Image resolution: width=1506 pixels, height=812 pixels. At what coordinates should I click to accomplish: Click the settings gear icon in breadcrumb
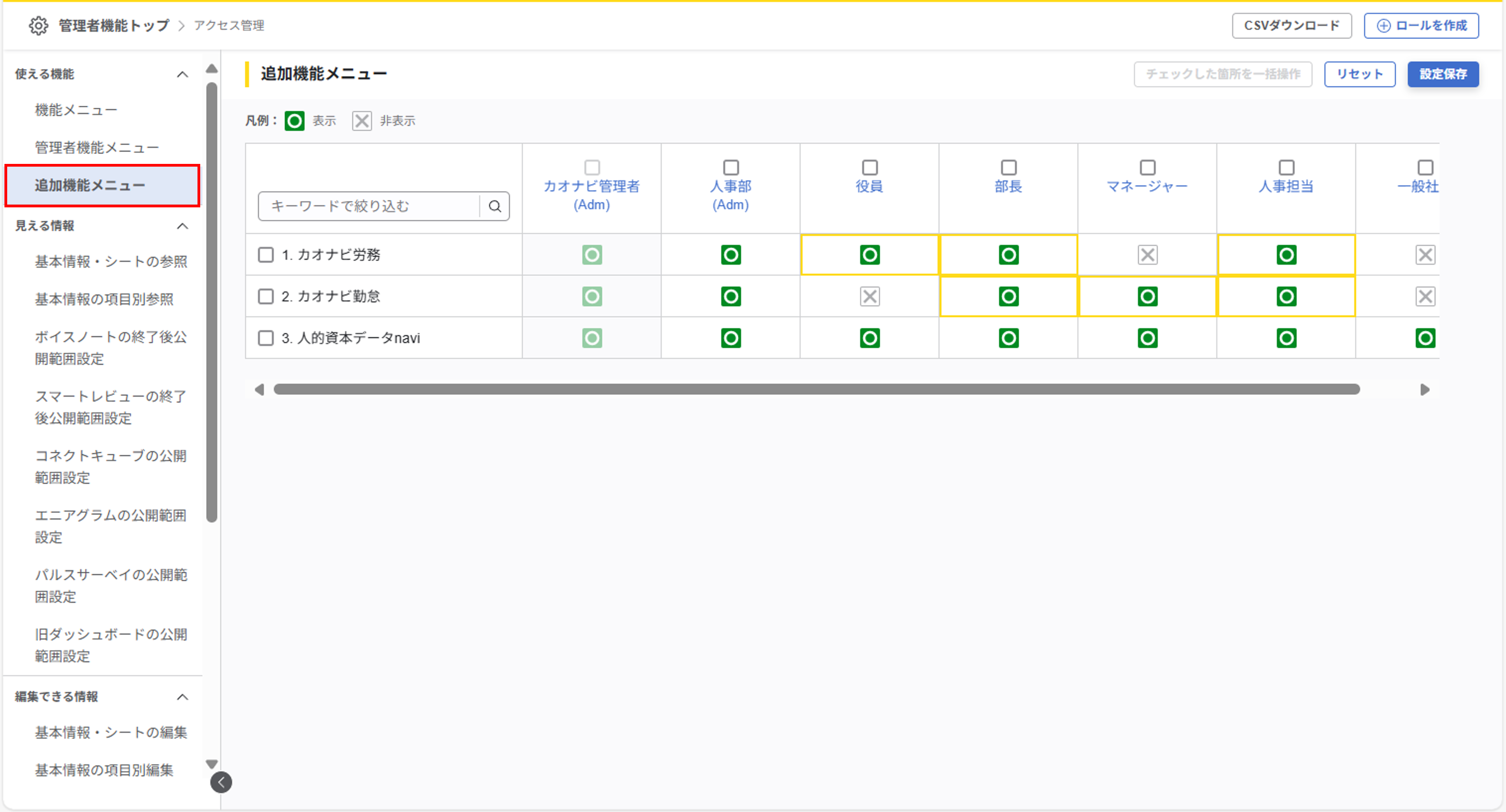pyautogui.click(x=39, y=26)
